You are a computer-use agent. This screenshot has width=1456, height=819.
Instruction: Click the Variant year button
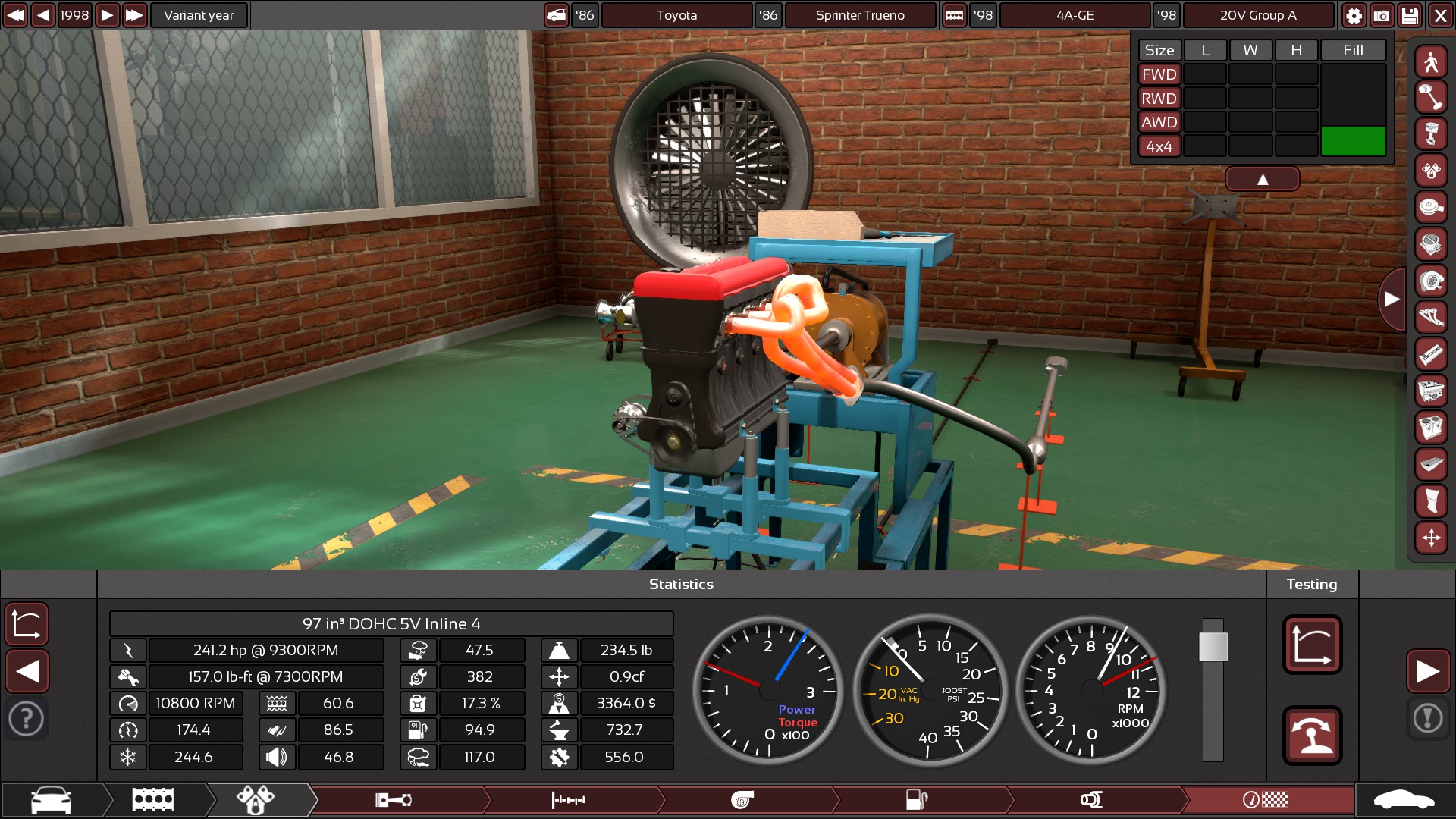click(x=199, y=15)
